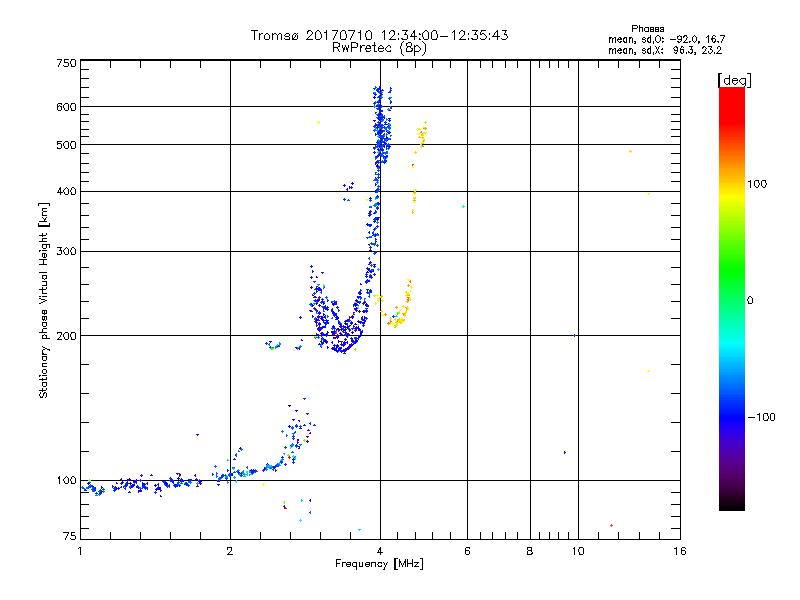Click the '750' y-axis tick label
The height and width of the screenshot is (600, 800).
pyautogui.click(x=66, y=63)
